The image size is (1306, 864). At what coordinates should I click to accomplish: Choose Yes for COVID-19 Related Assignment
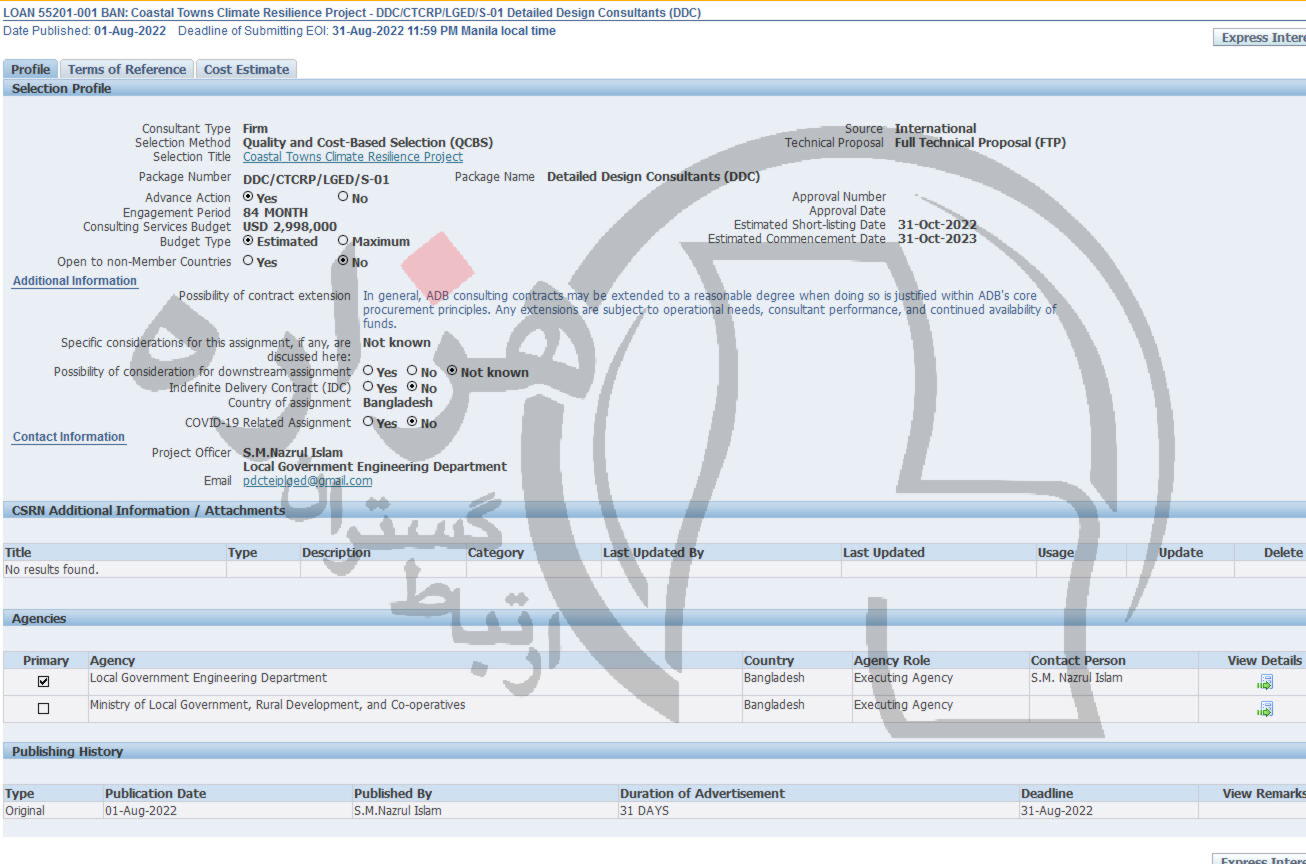pos(368,422)
